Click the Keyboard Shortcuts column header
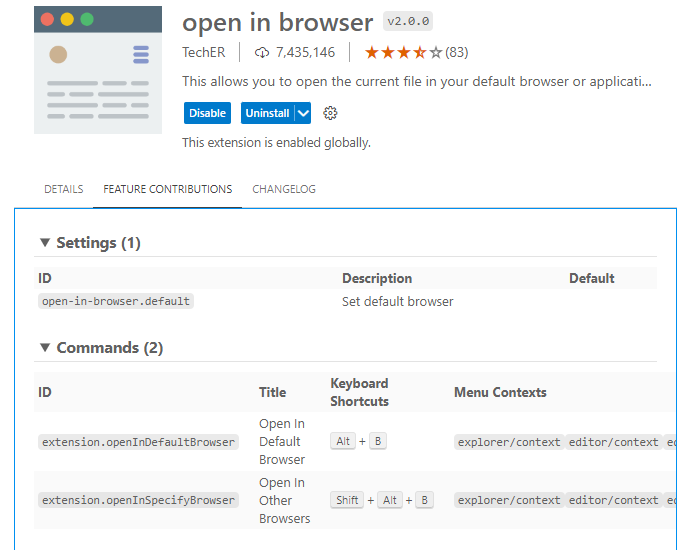683x550 pixels. coord(359,392)
